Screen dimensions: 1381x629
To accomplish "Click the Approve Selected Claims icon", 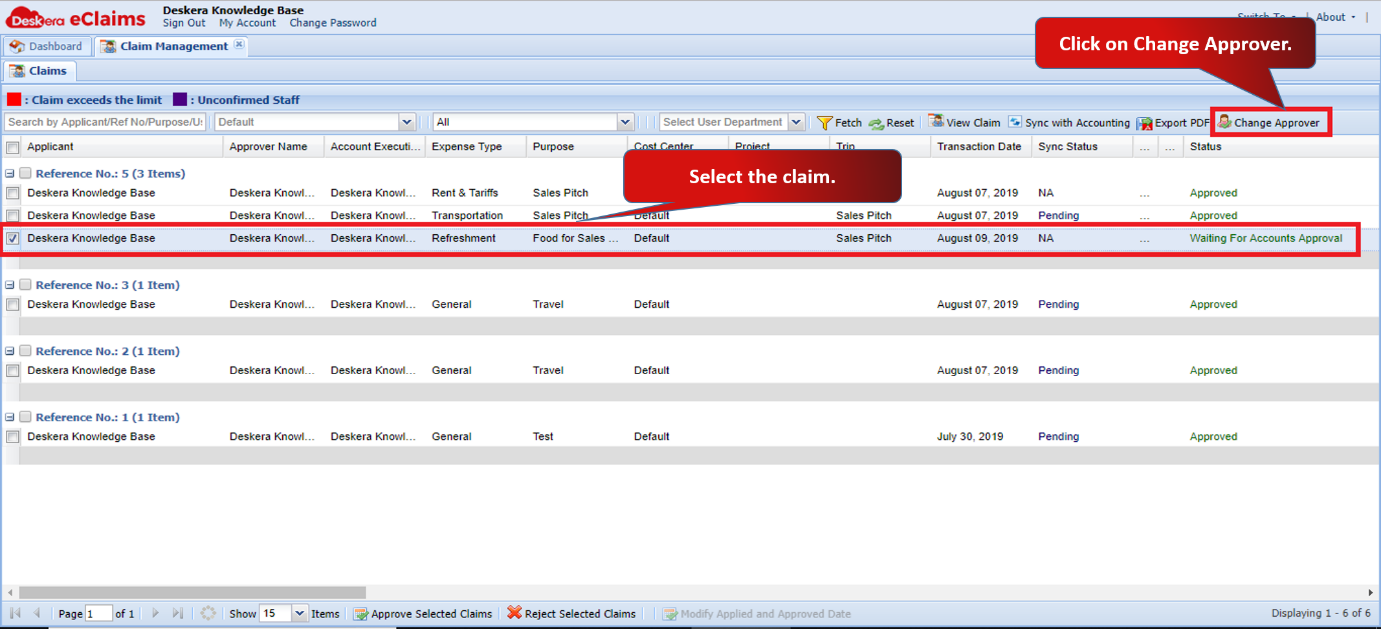I will 361,614.
